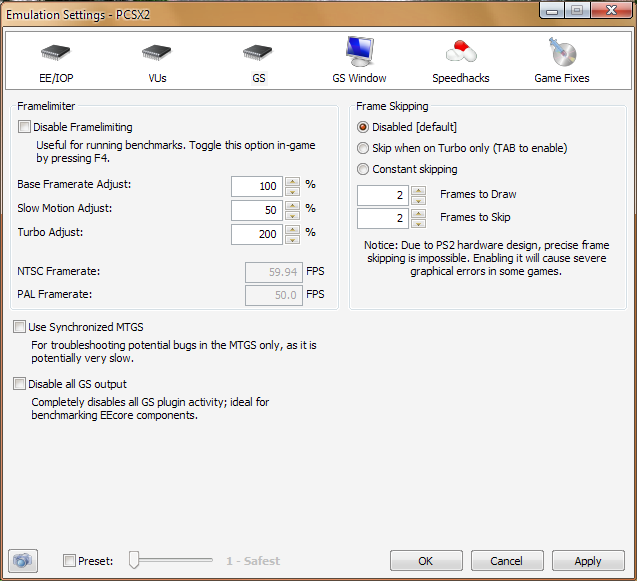This screenshot has width=637, height=581.
Task: Increase Frames to Draw value
Action: (418, 190)
